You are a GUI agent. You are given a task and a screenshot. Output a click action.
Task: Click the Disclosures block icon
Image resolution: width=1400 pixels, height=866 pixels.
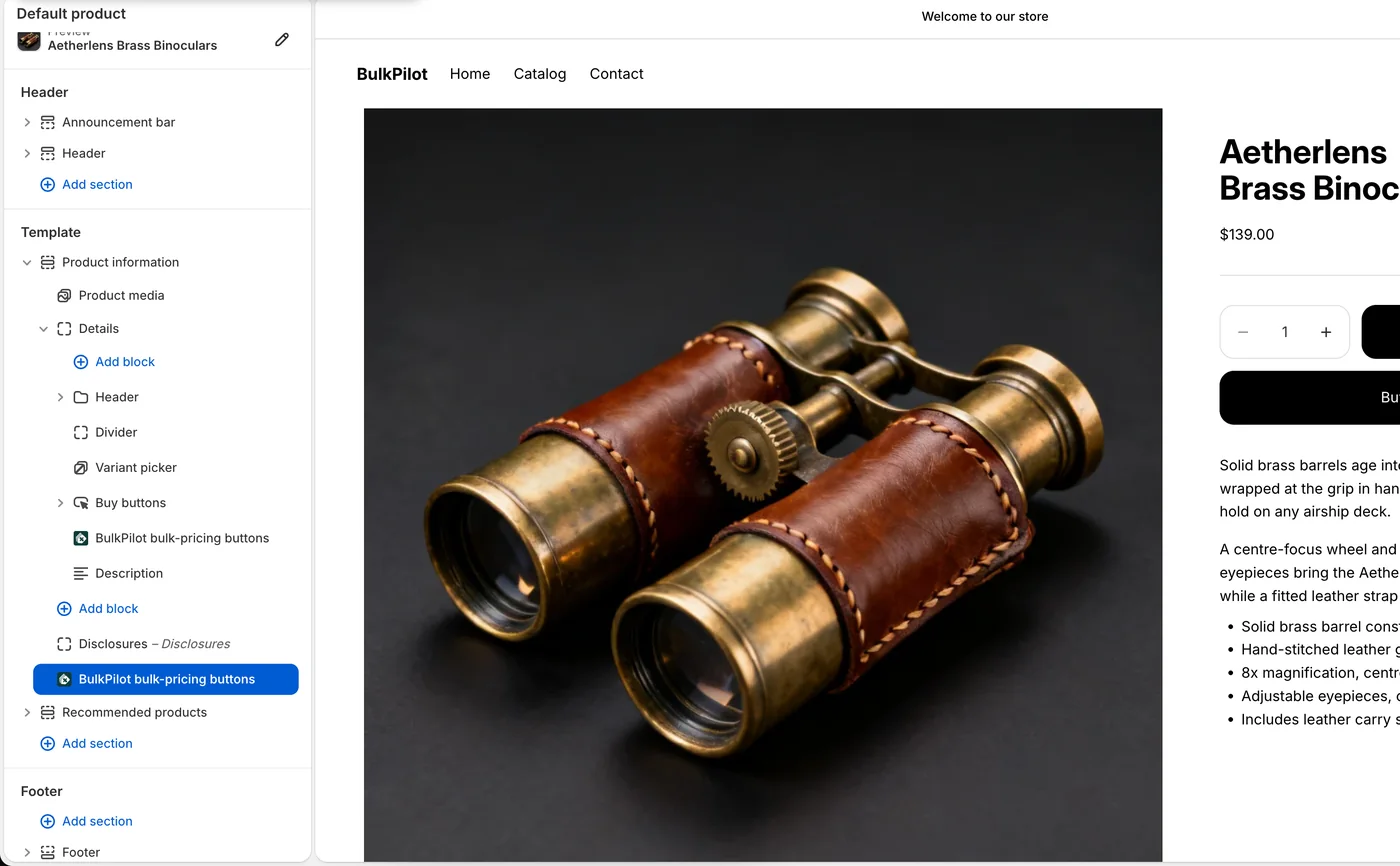[x=64, y=644]
